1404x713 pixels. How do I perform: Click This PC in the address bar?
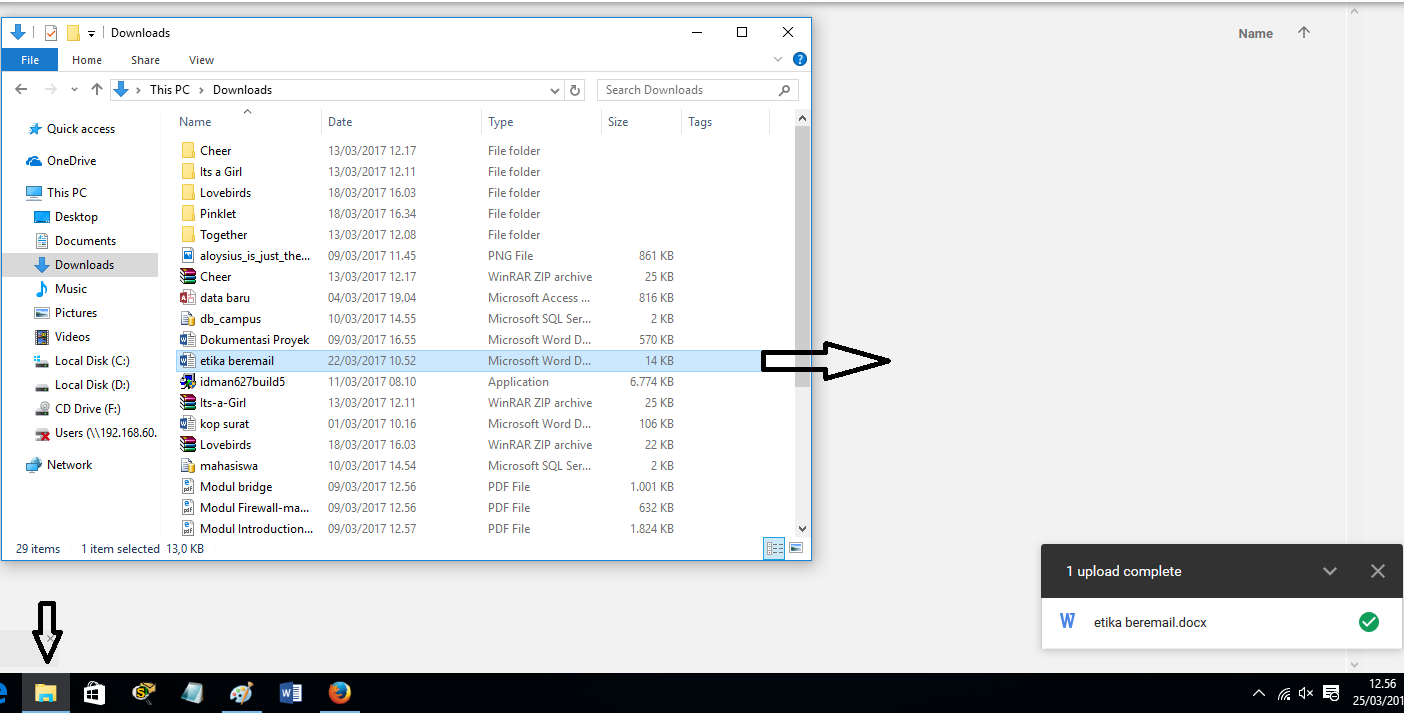pos(169,90)
